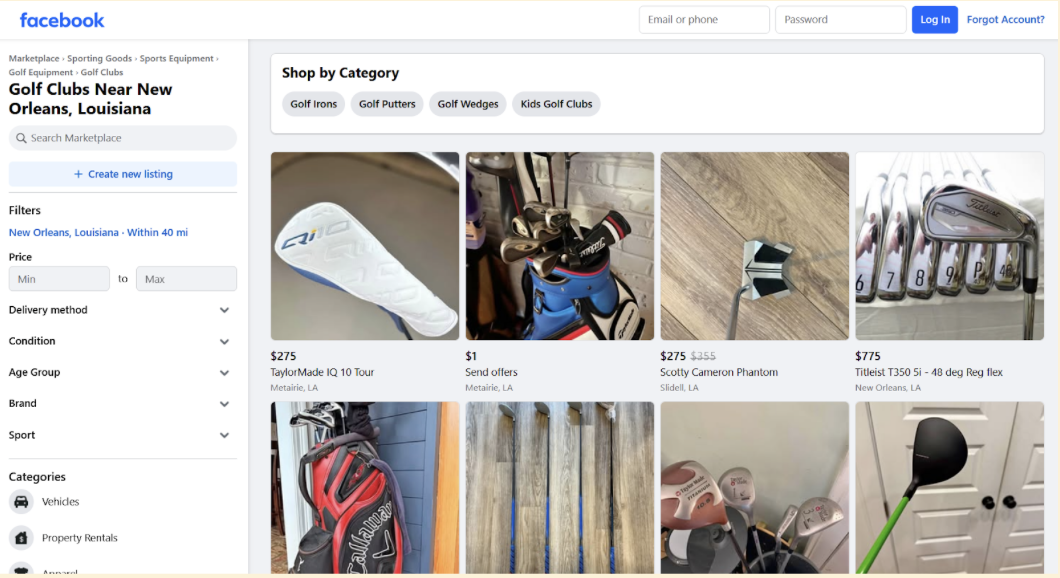Open Property Rentals using its house icon

pos(21,537)
